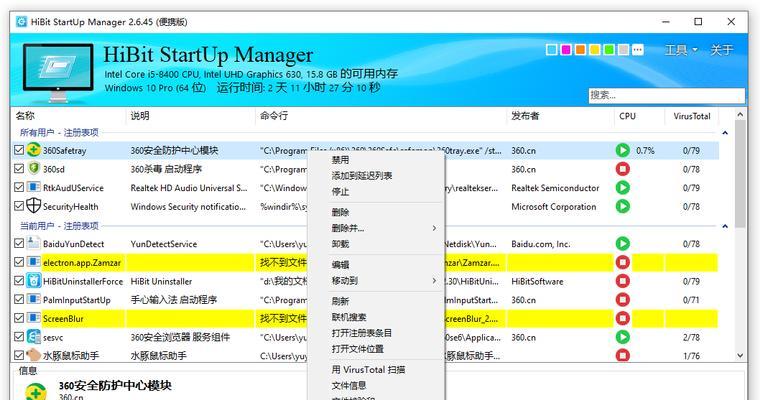Click the title bar application icon
The height and width of the screenshot is (400, 760).
(21, 22)
